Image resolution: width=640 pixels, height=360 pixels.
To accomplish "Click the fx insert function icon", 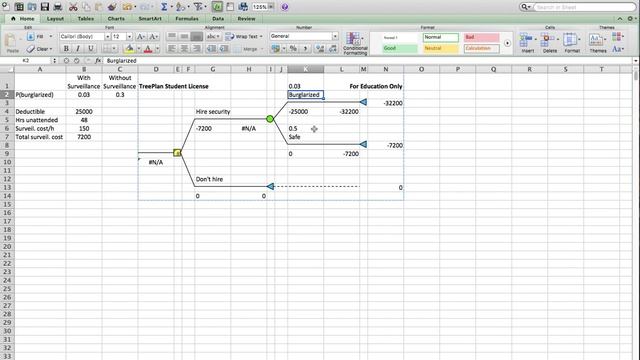I will (x=98, y=60).
